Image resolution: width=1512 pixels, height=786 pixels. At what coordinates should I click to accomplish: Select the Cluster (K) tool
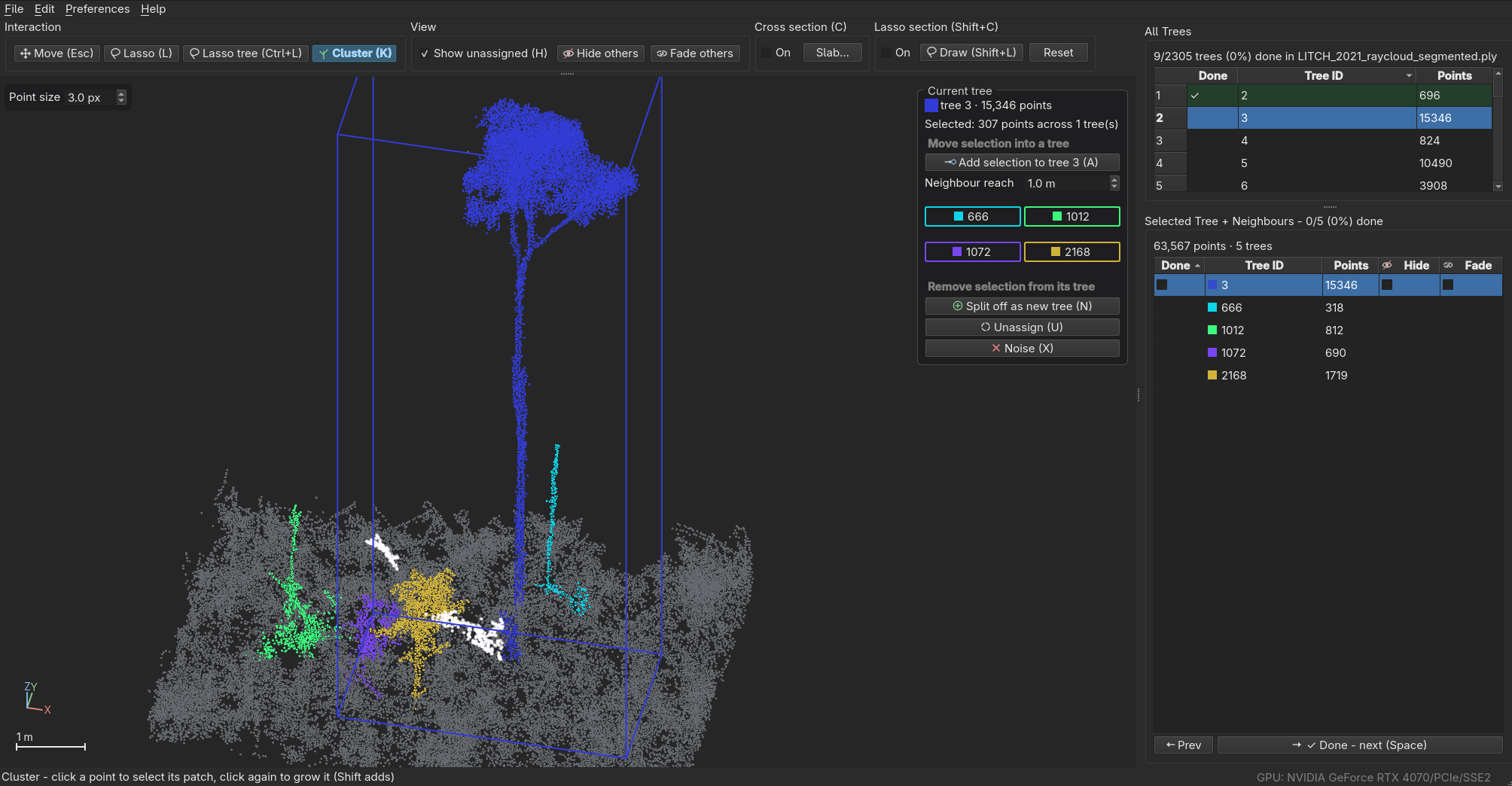pyautogui.click(x=355, y=53)
